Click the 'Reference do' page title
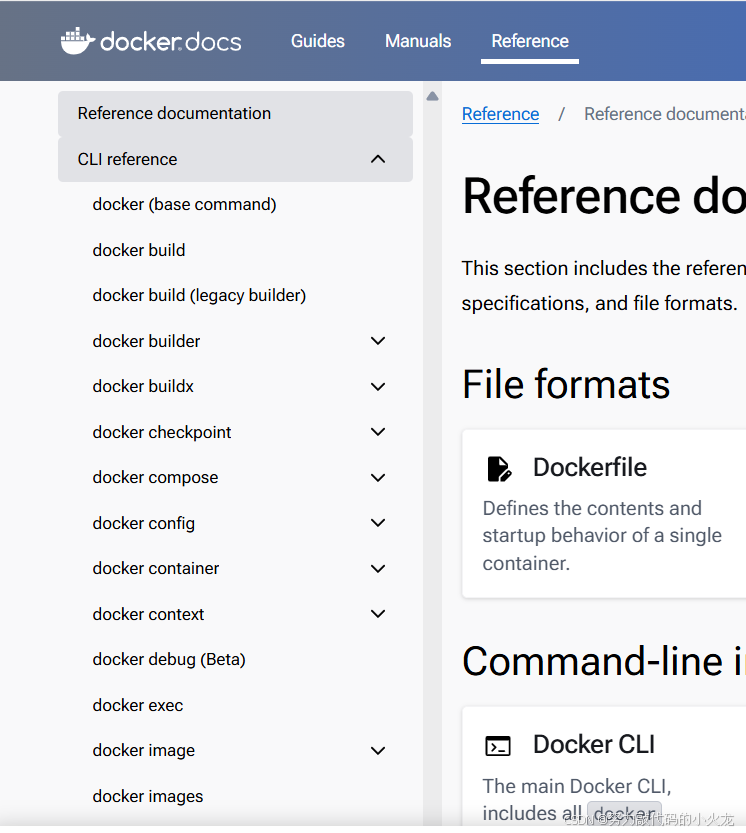The height and width of the screenshot is (833, 746). point(604,197)
